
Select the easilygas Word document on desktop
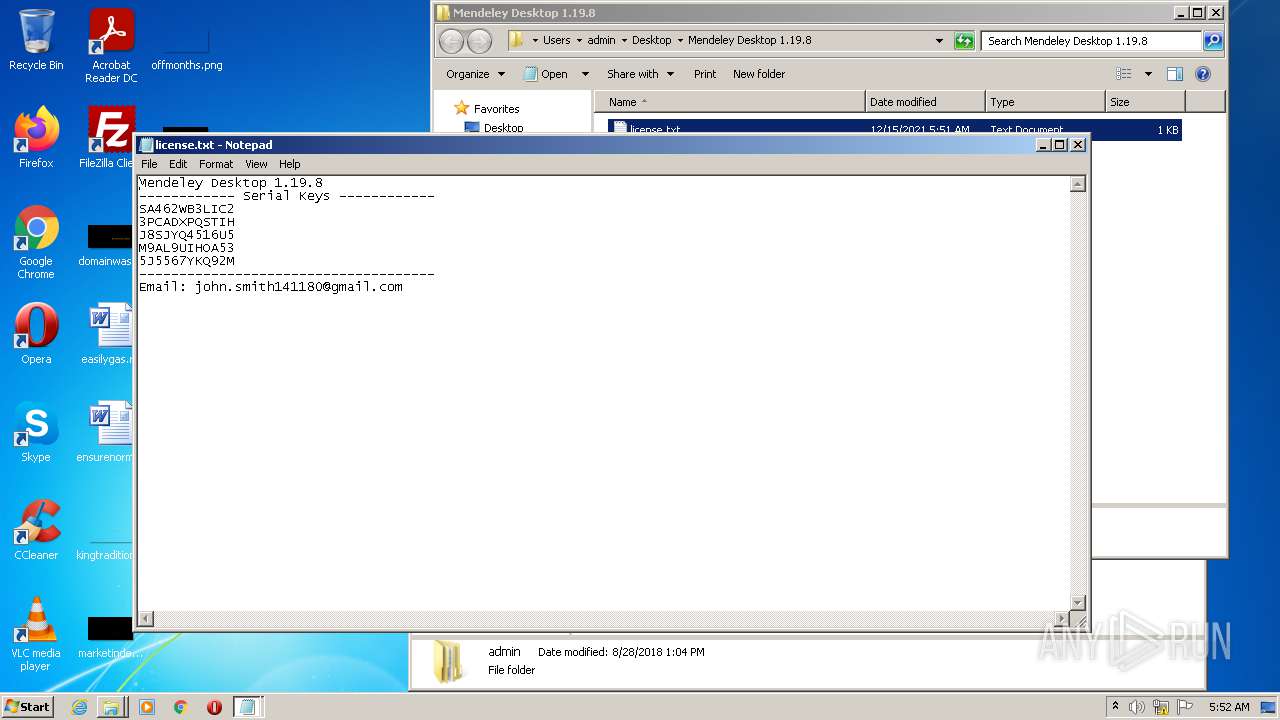(108, 334)
